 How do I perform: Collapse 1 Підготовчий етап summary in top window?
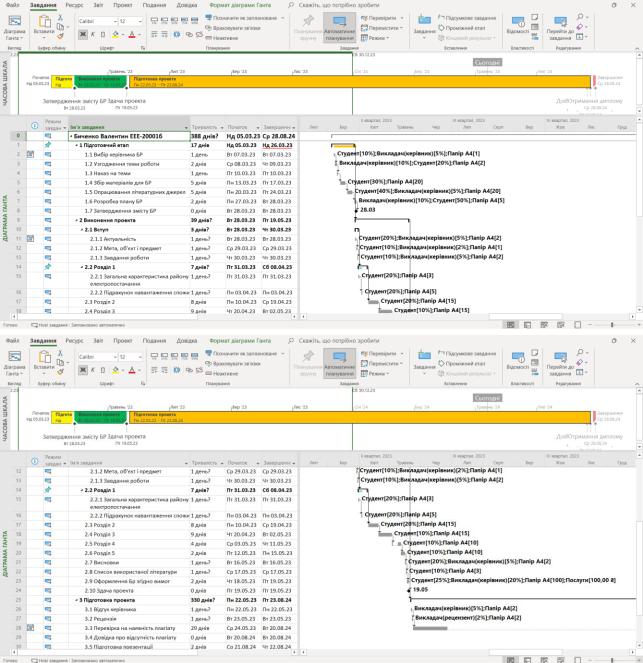(77, 145)
